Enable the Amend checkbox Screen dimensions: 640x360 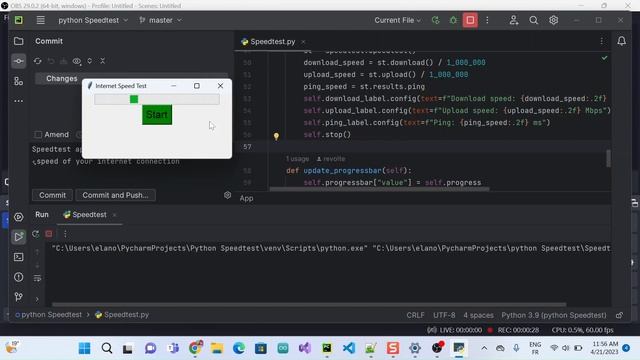(38, 134)
